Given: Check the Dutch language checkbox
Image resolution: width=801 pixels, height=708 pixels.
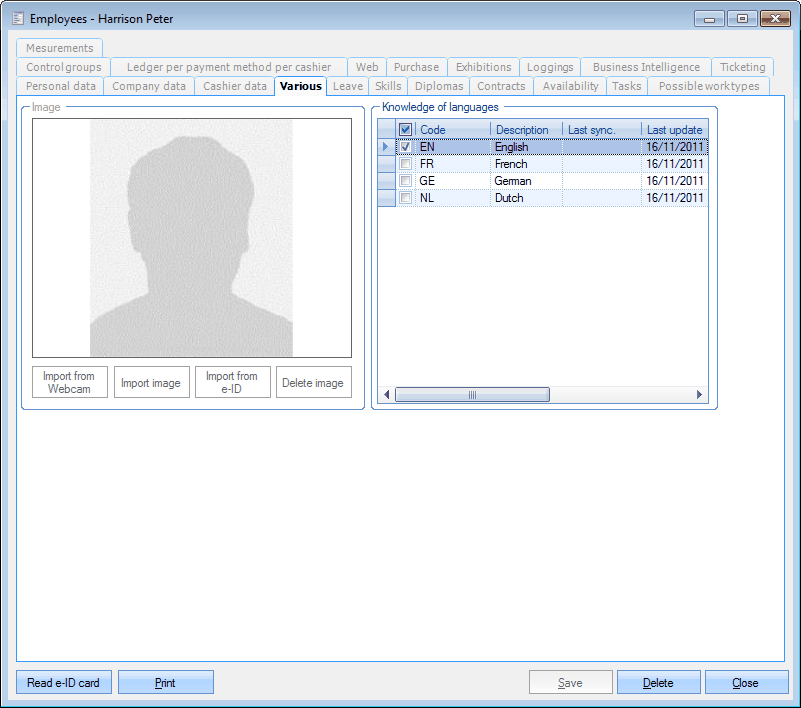Looking at the screenshot, I should tap(406, 198).
